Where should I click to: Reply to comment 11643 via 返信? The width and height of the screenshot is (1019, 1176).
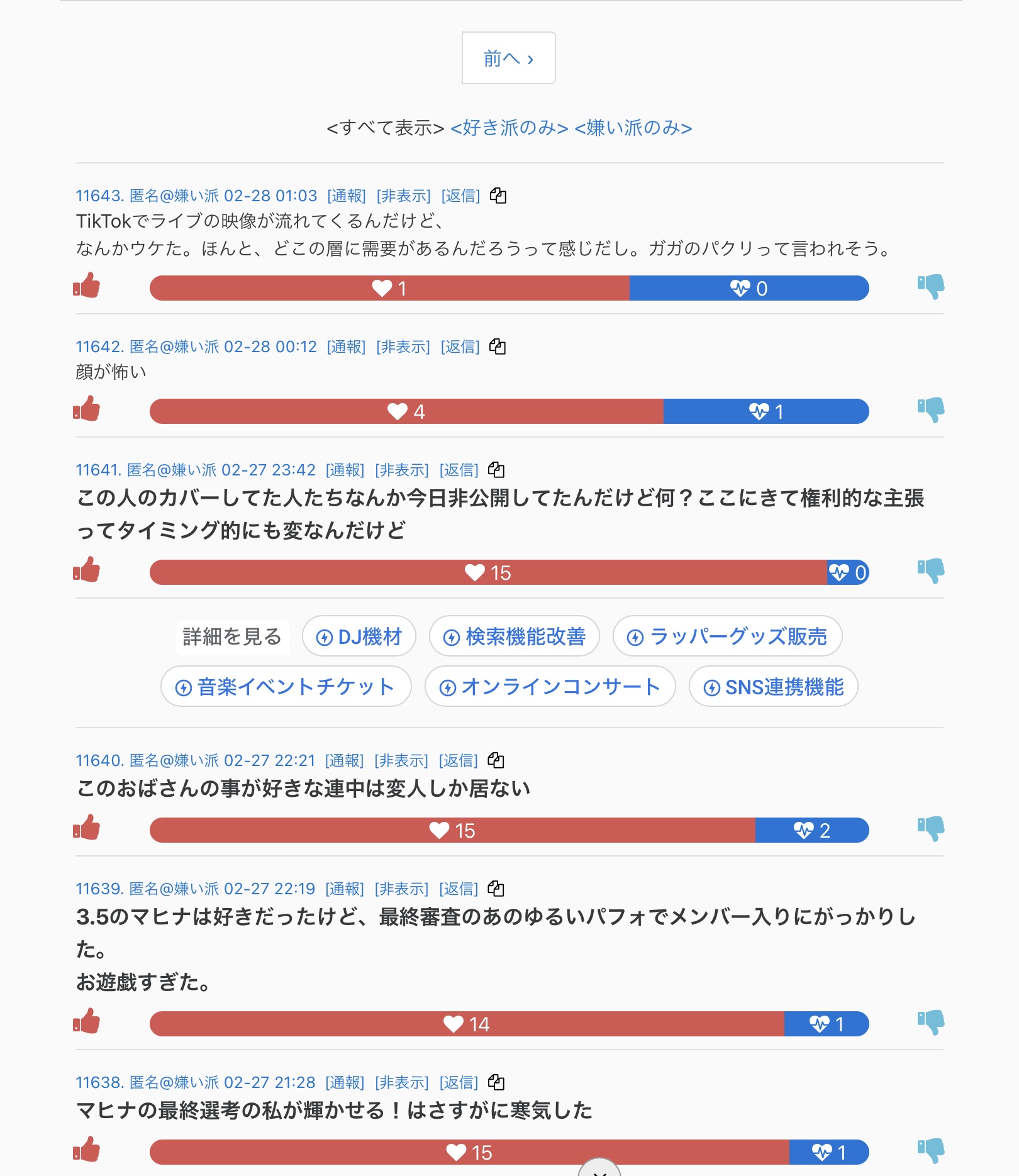click(x=460, y=196)
